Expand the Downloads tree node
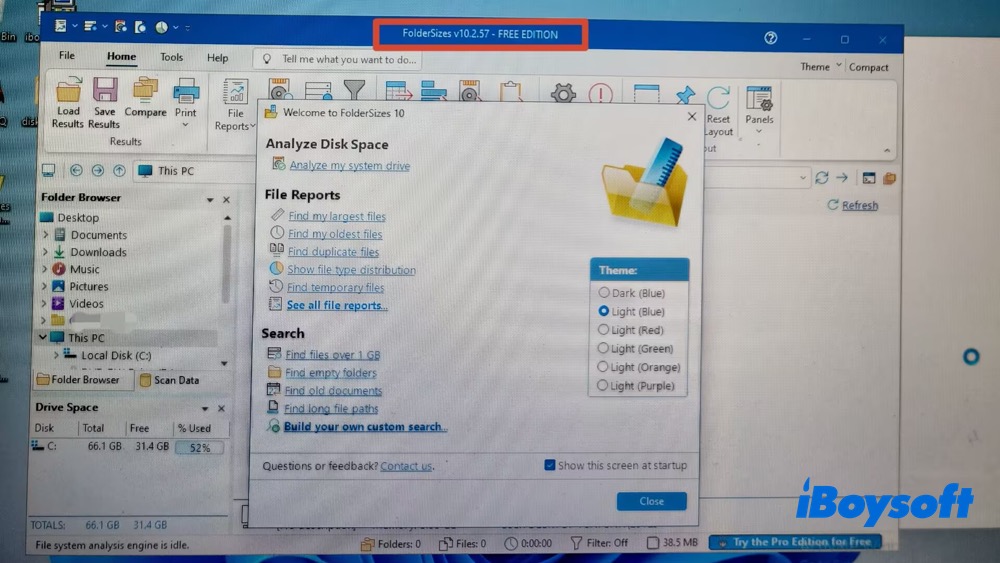The width and height of the screenshot is (1000, 563). tap(45, 252)
